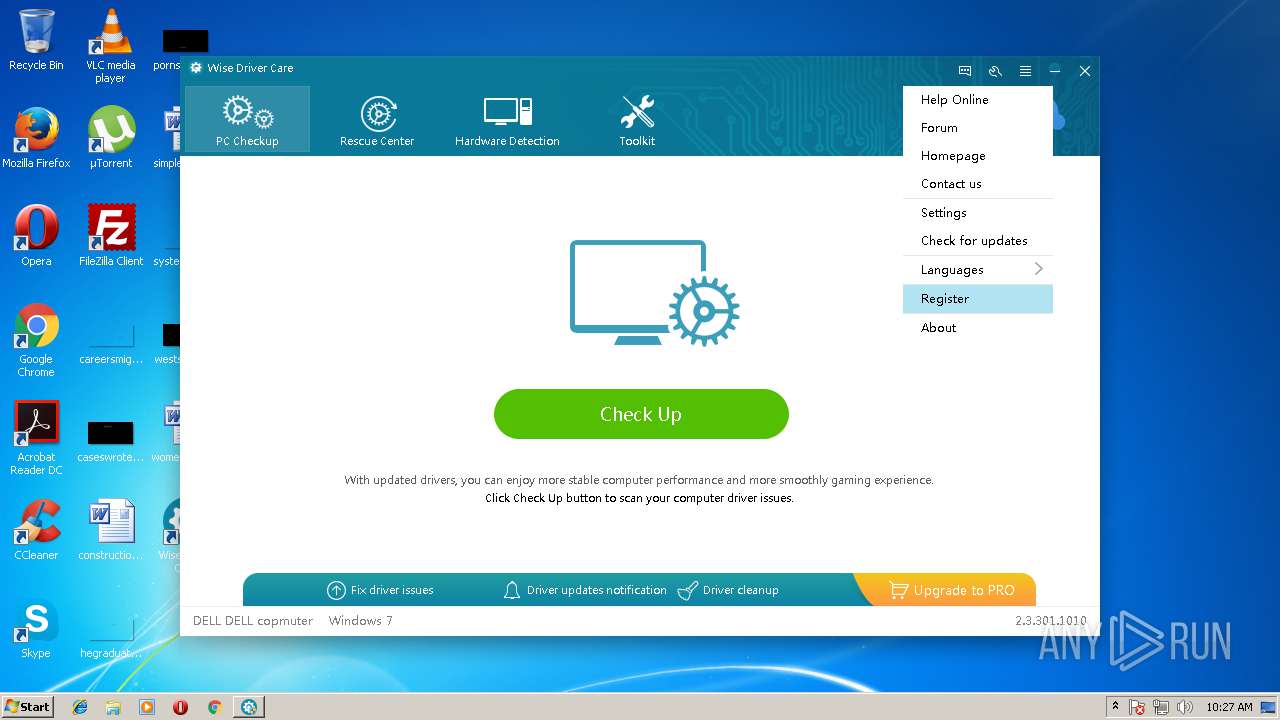Click the skin/tools icon in title bar
Image resolution: width=1280 pixels, height=720 pixels.
click(x=995, y=71)
